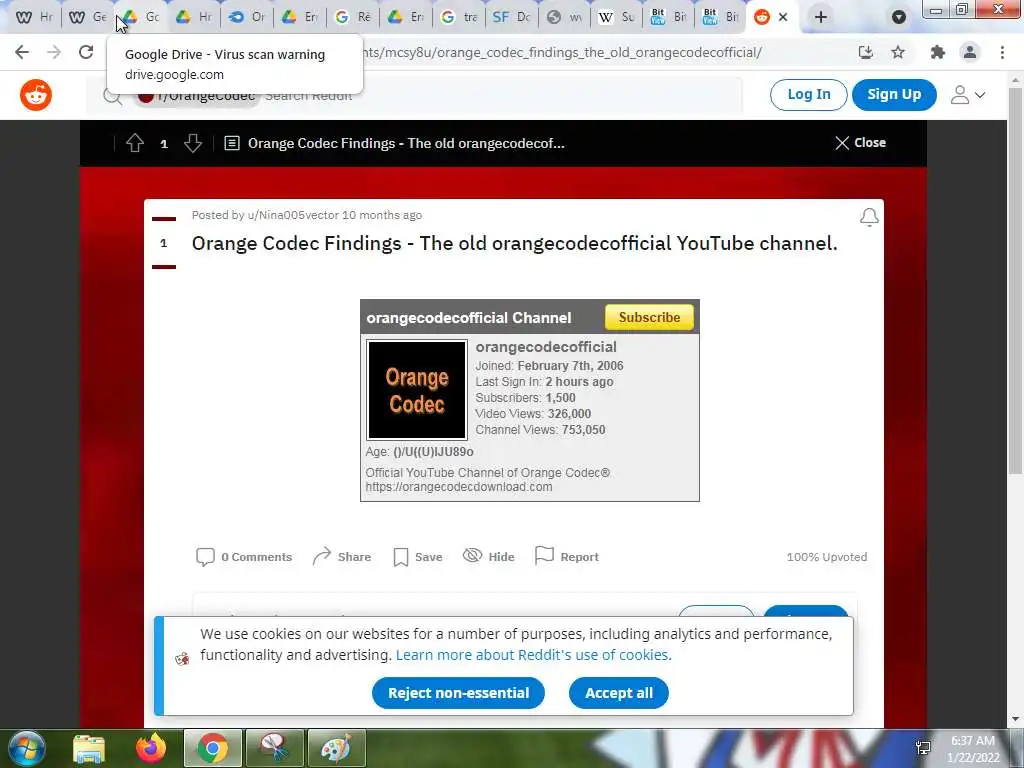The height and width of the screenshot is (768, 1024).
Task: Install app icon in address bar
Action: click(866, 52)
